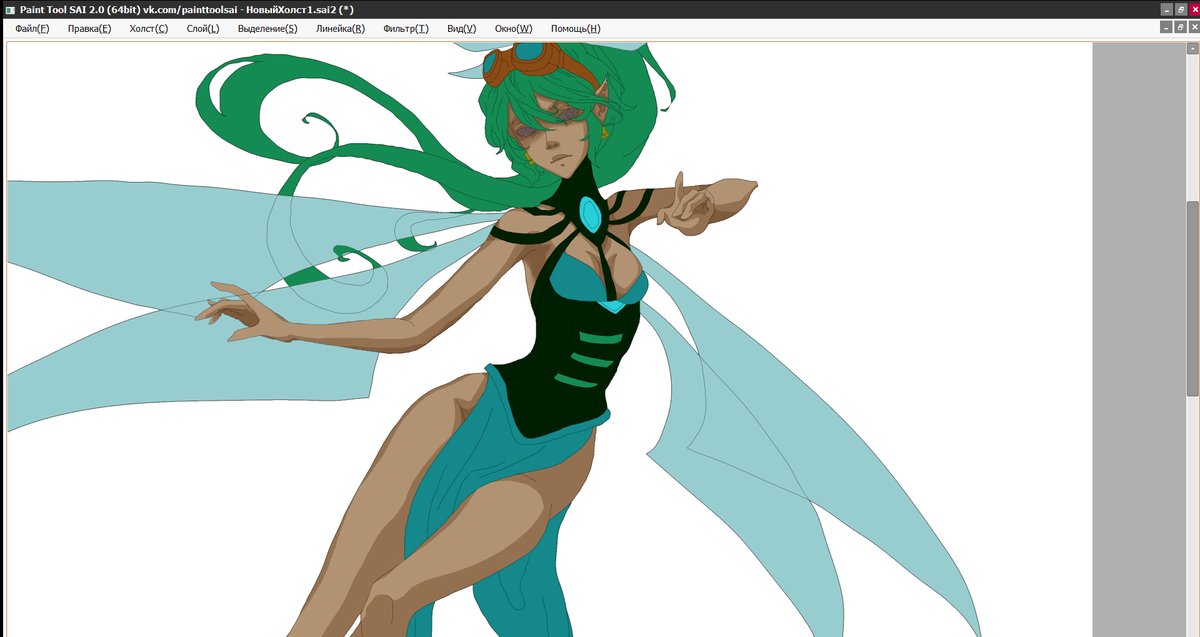This screenshot has width=1200, height=637.
Task: Open the Выделение menu
Action: (x=267, y=29)
